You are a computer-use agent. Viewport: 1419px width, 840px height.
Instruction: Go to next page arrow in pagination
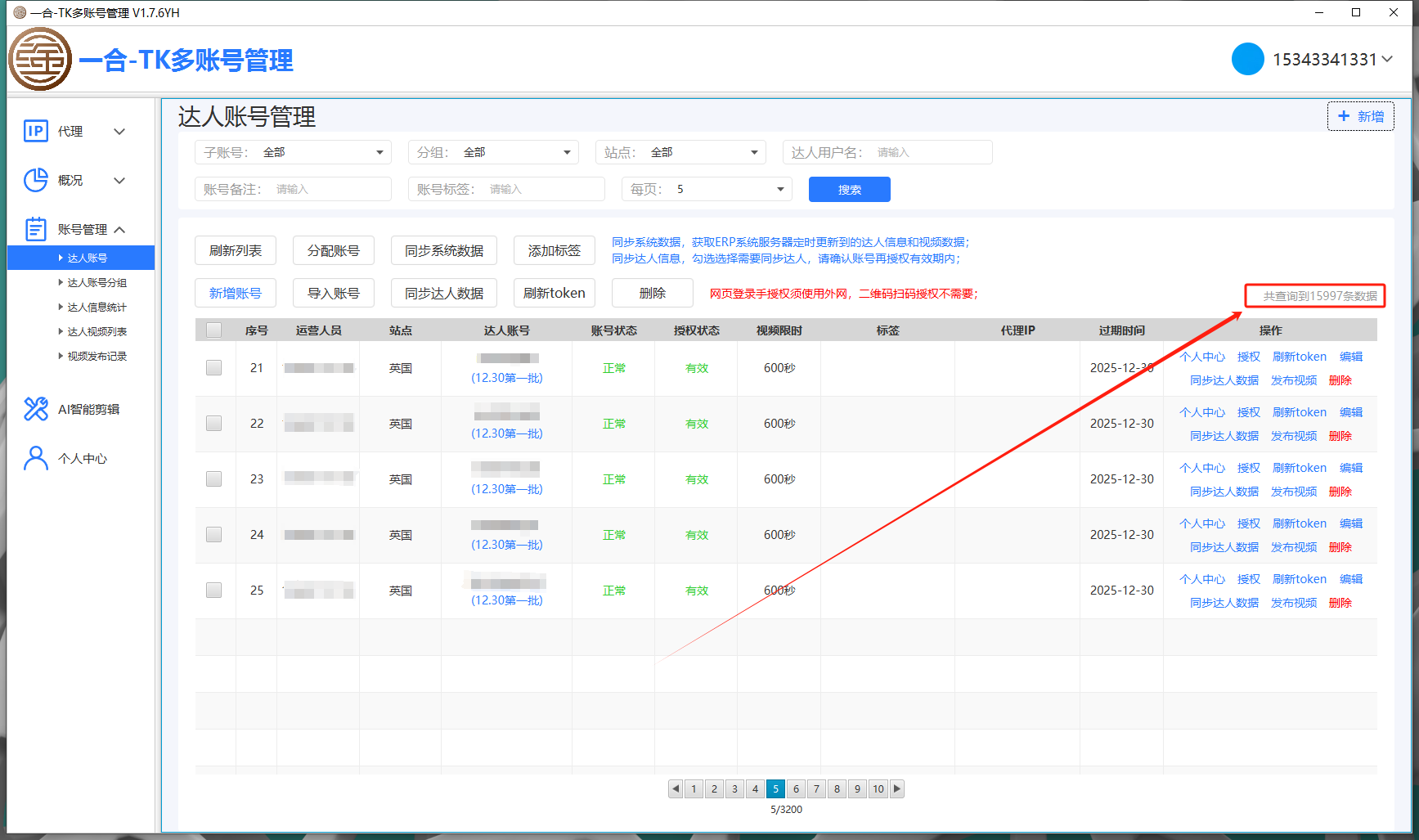[x=897, y=788]
